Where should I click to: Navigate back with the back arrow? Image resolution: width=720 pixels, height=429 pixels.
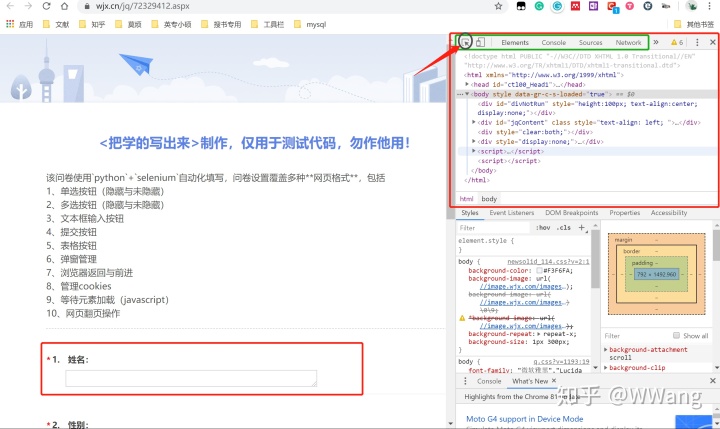pos(10,6)
